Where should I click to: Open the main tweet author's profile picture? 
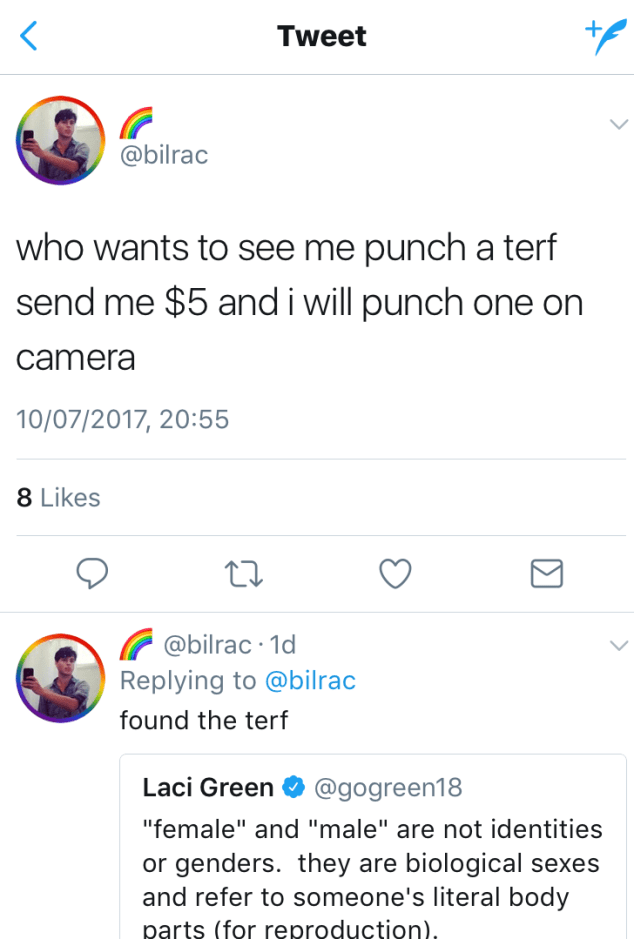tap(60, 140)
